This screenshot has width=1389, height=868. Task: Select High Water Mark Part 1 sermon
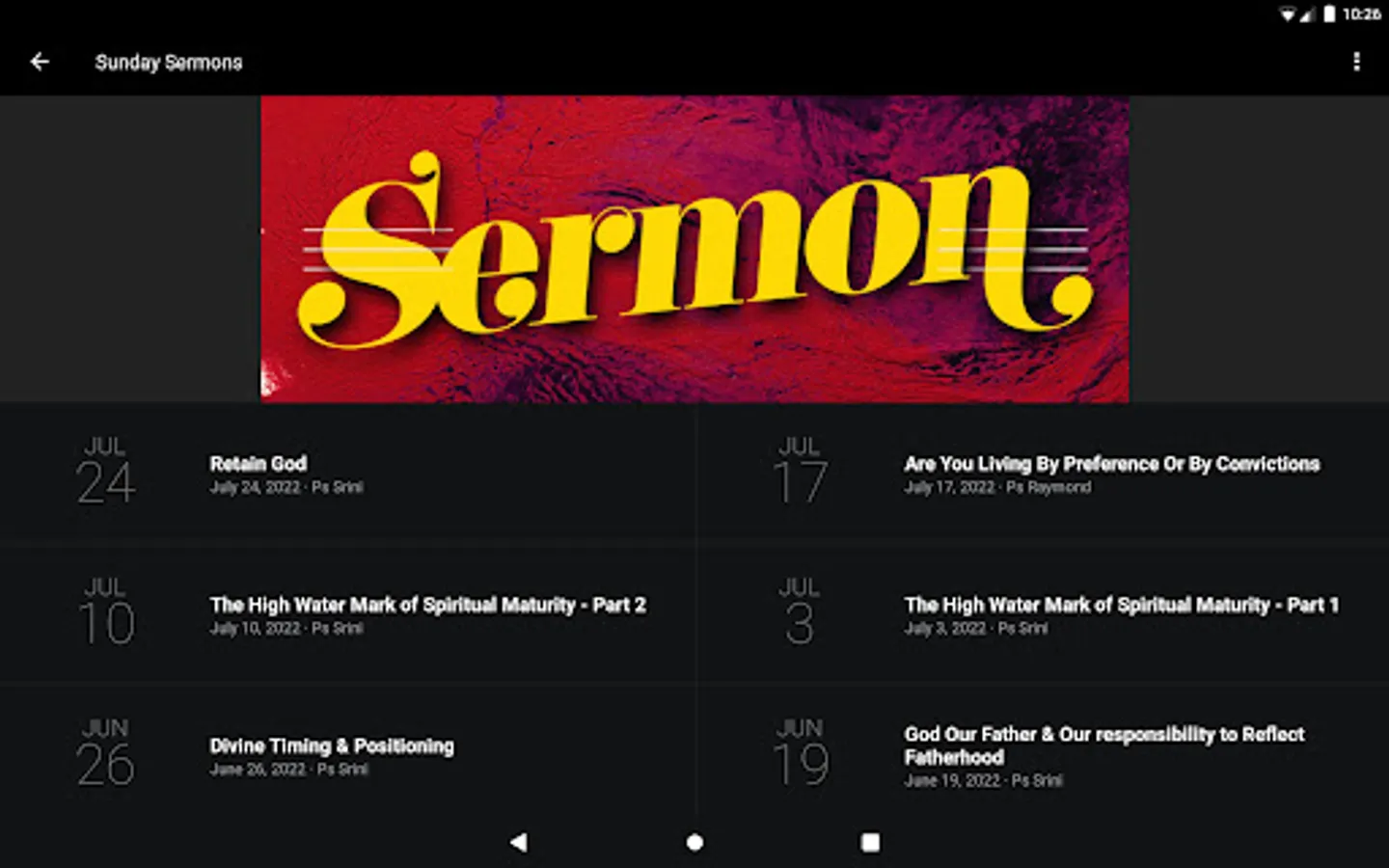(1043, 615)
